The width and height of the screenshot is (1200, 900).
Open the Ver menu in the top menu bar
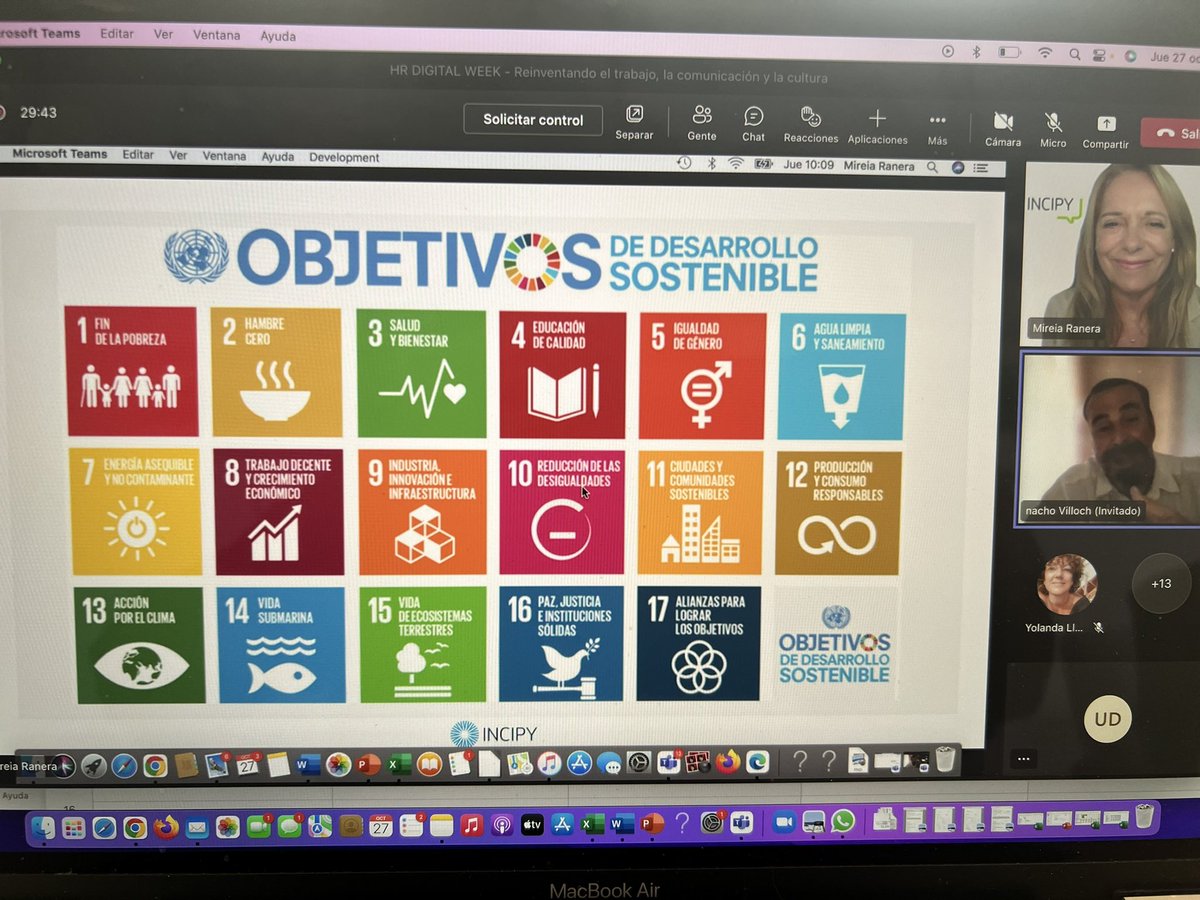163,34
